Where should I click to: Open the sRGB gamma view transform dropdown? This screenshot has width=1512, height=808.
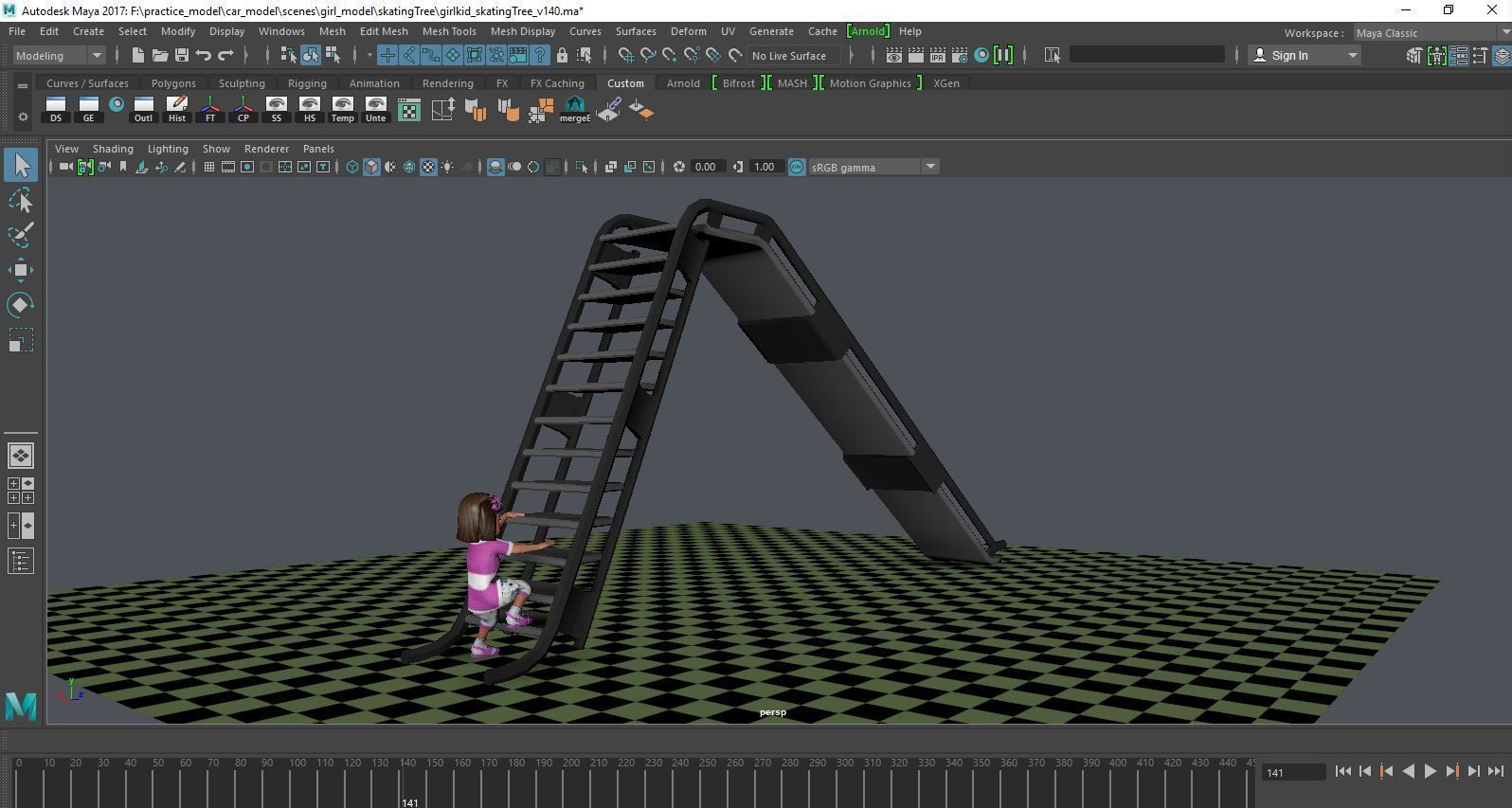[x=873, y=167]
